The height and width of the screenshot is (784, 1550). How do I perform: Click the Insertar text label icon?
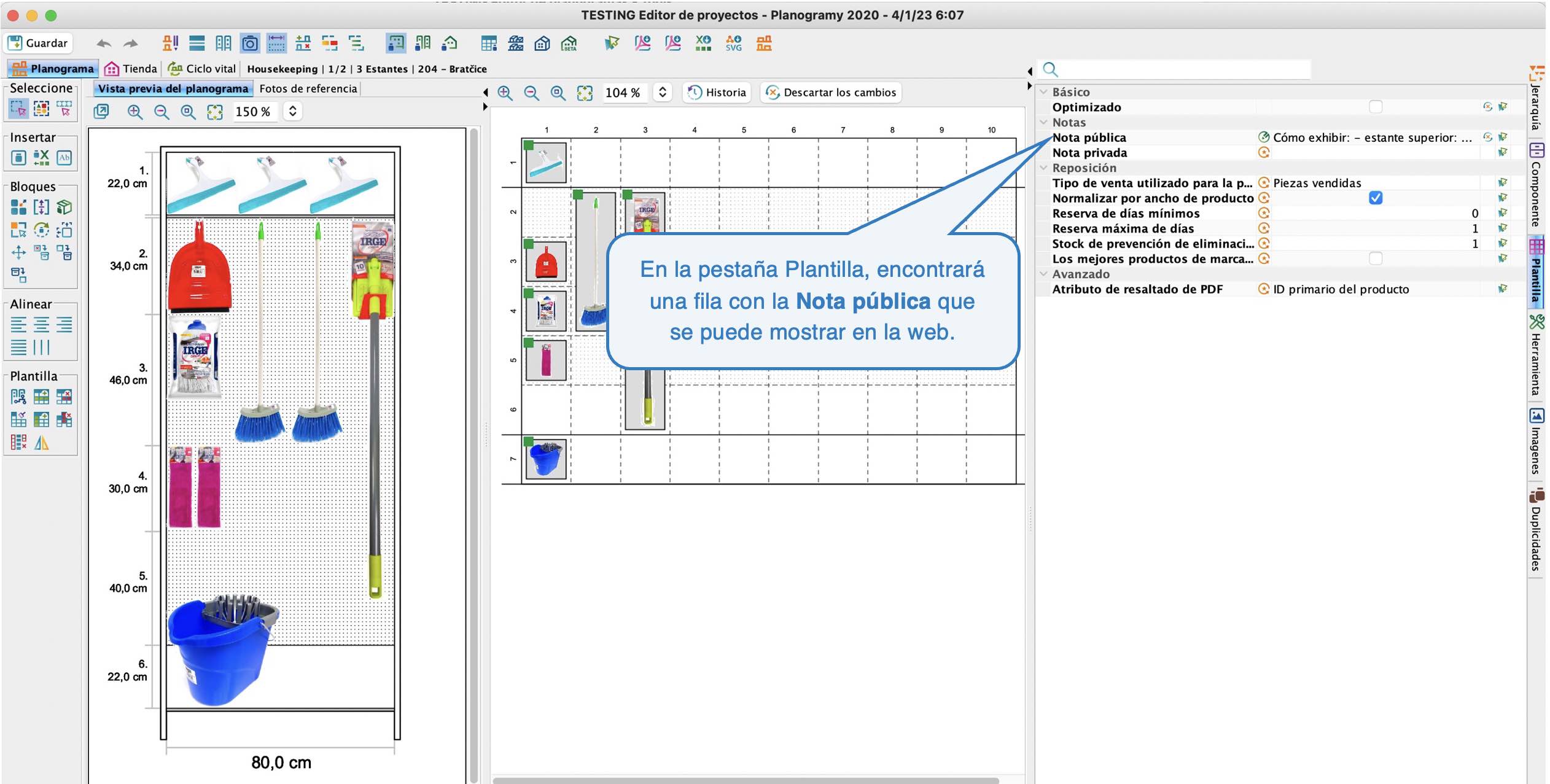[64, 158]
